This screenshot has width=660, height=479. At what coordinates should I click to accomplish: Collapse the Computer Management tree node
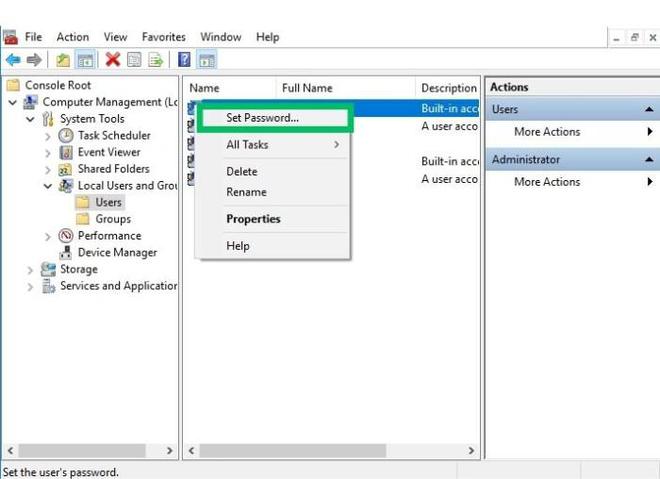pos(13,102)
